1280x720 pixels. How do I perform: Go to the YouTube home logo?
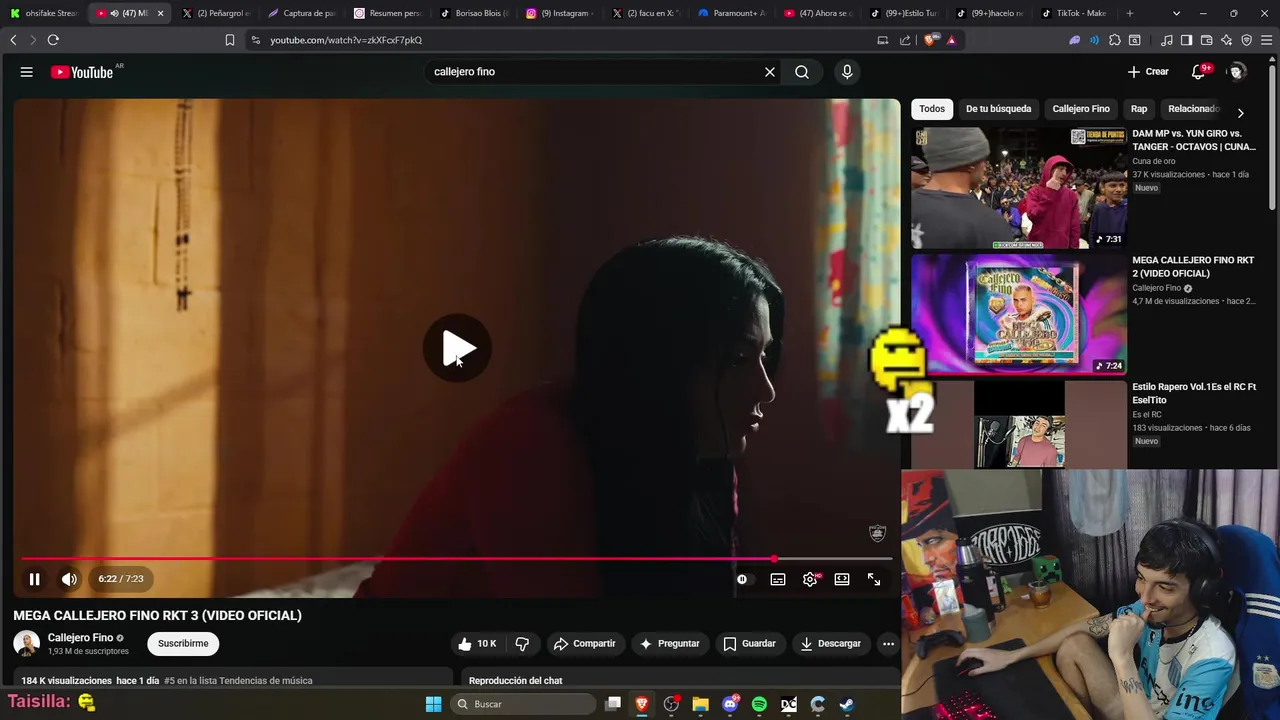82,72
